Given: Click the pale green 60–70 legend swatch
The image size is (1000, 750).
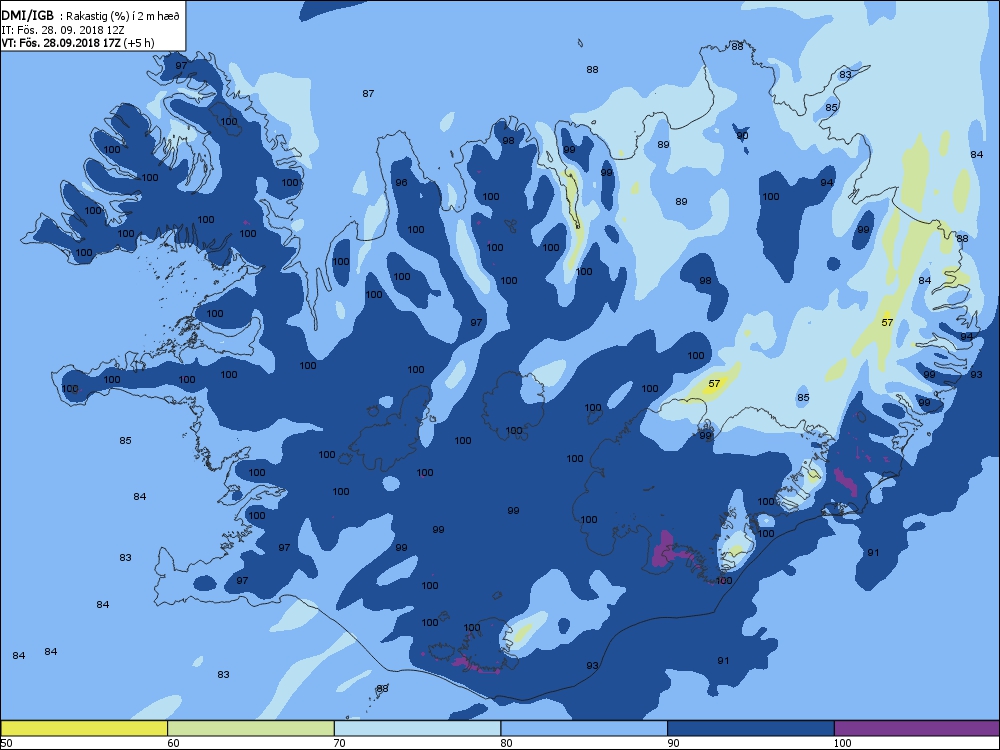Looking at the screenshot, I should click(x=251, y=728).
